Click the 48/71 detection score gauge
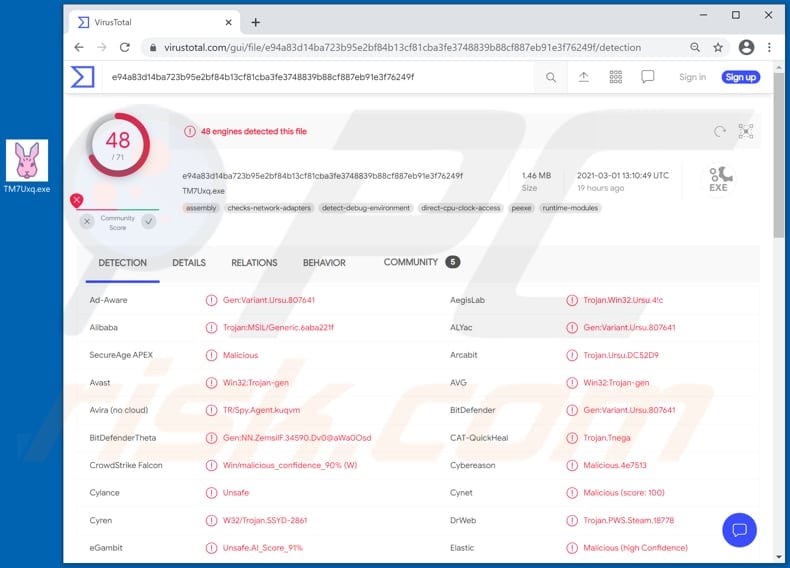This screenshot has height=568, width=790. (118, 146)
